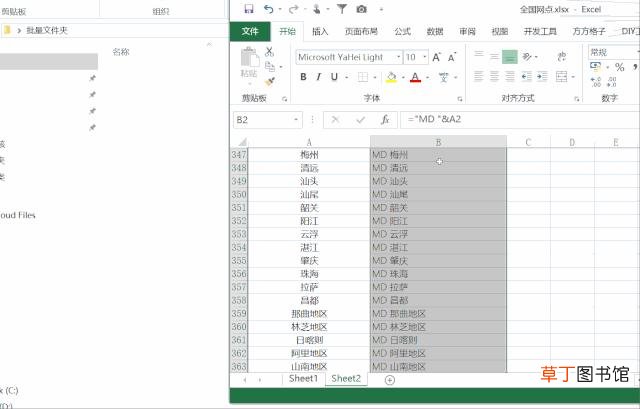Viewport: 640px width, 409px height.
Task: Click cell with MD 拉萨
Action: [x=438, y=287]
